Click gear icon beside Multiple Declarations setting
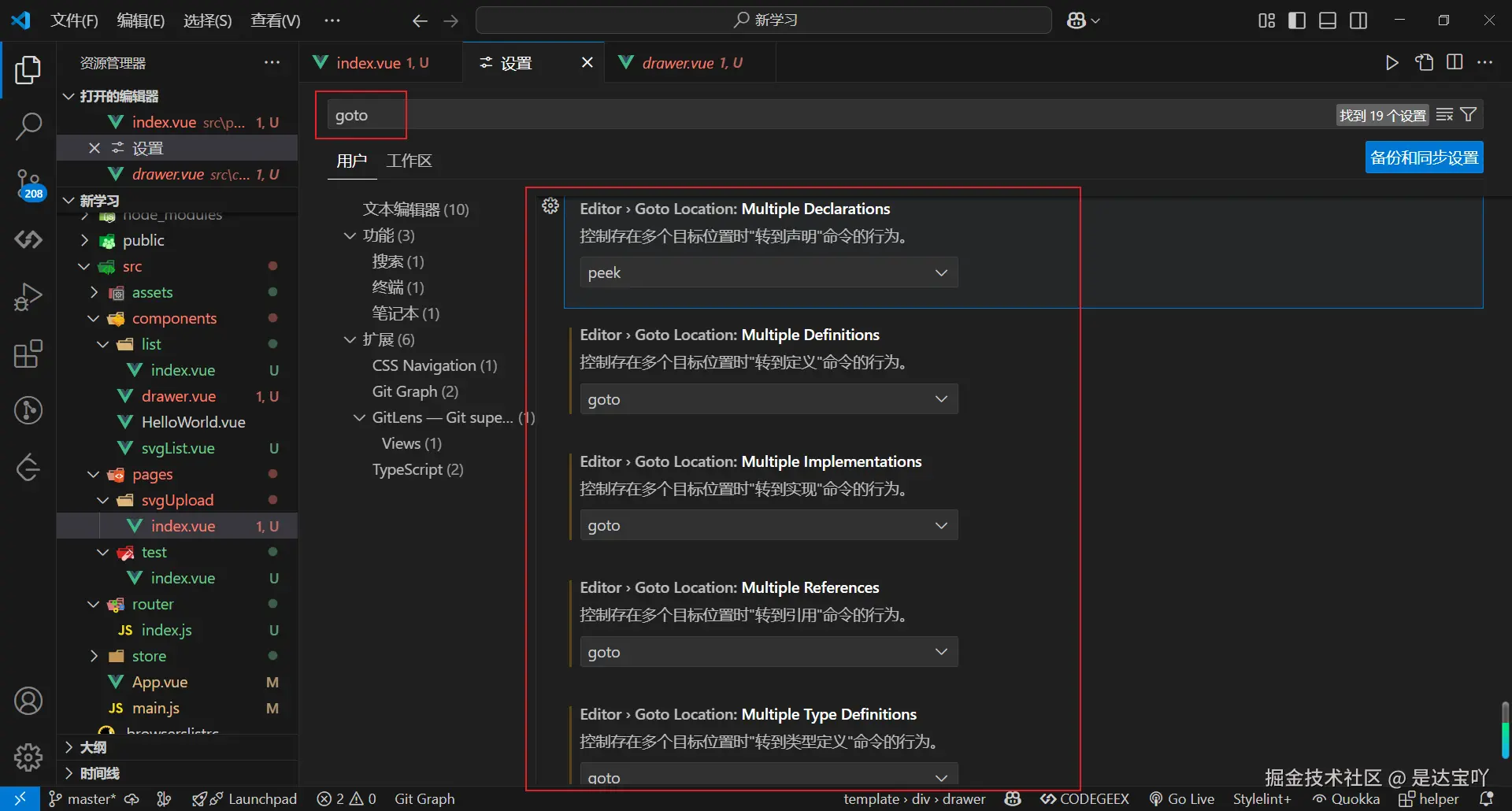1512x811 pixels. pos(550,206)
